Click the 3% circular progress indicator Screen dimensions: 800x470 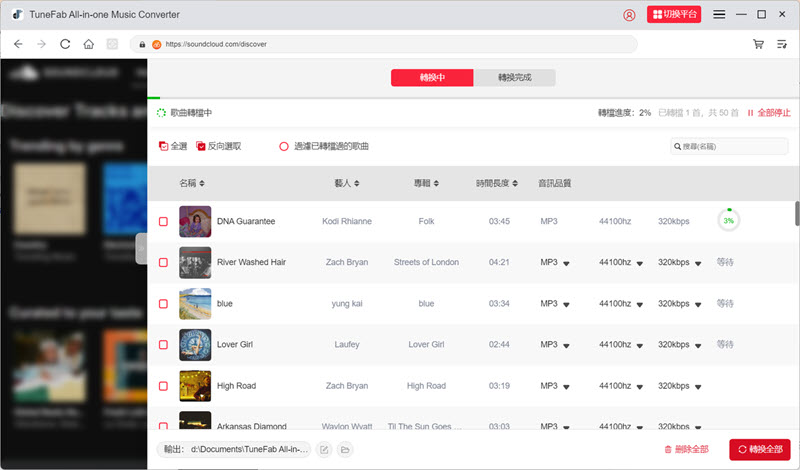click(x=729, y=220)
